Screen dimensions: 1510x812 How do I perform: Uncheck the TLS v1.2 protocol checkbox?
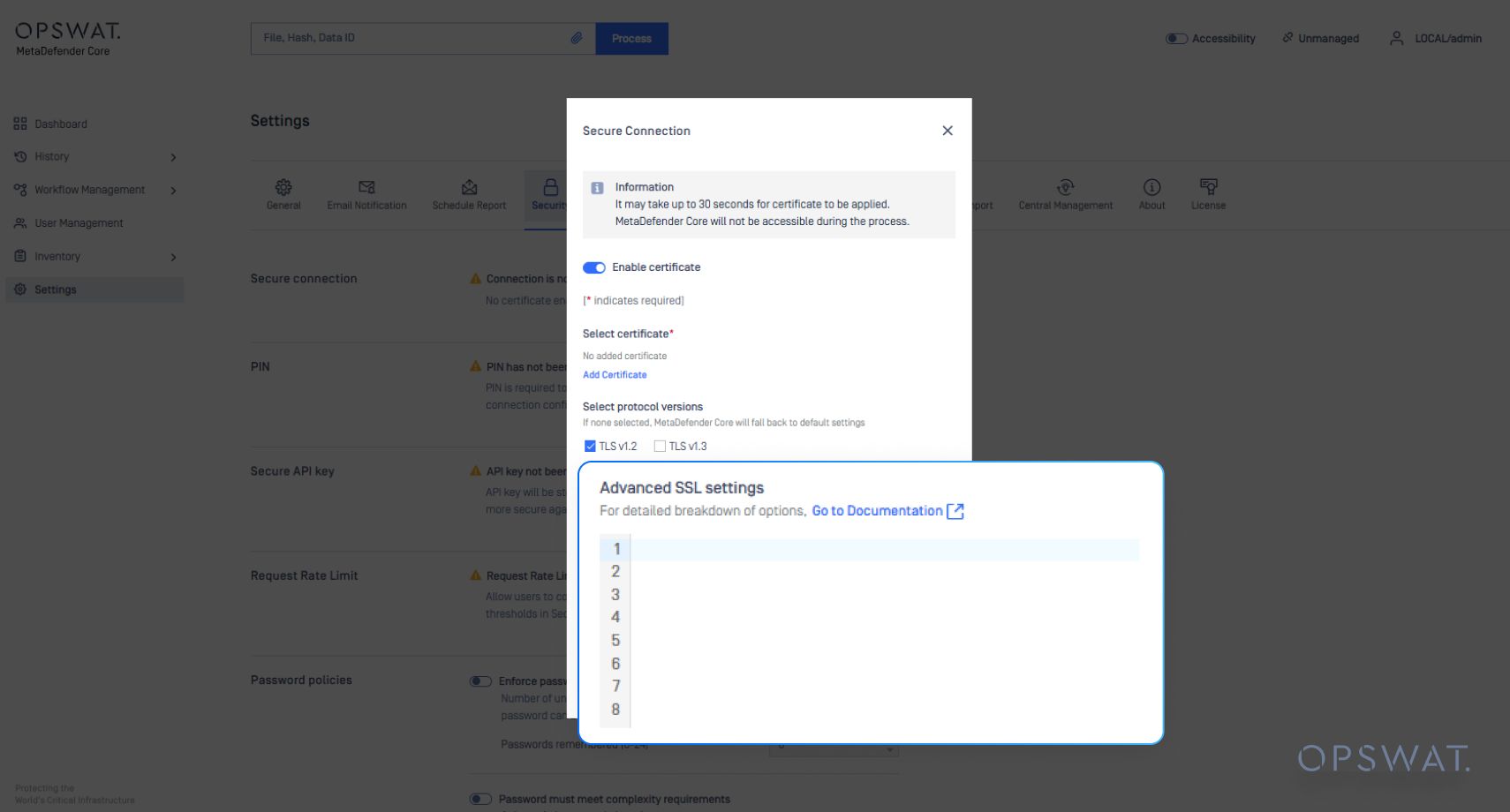590,446
